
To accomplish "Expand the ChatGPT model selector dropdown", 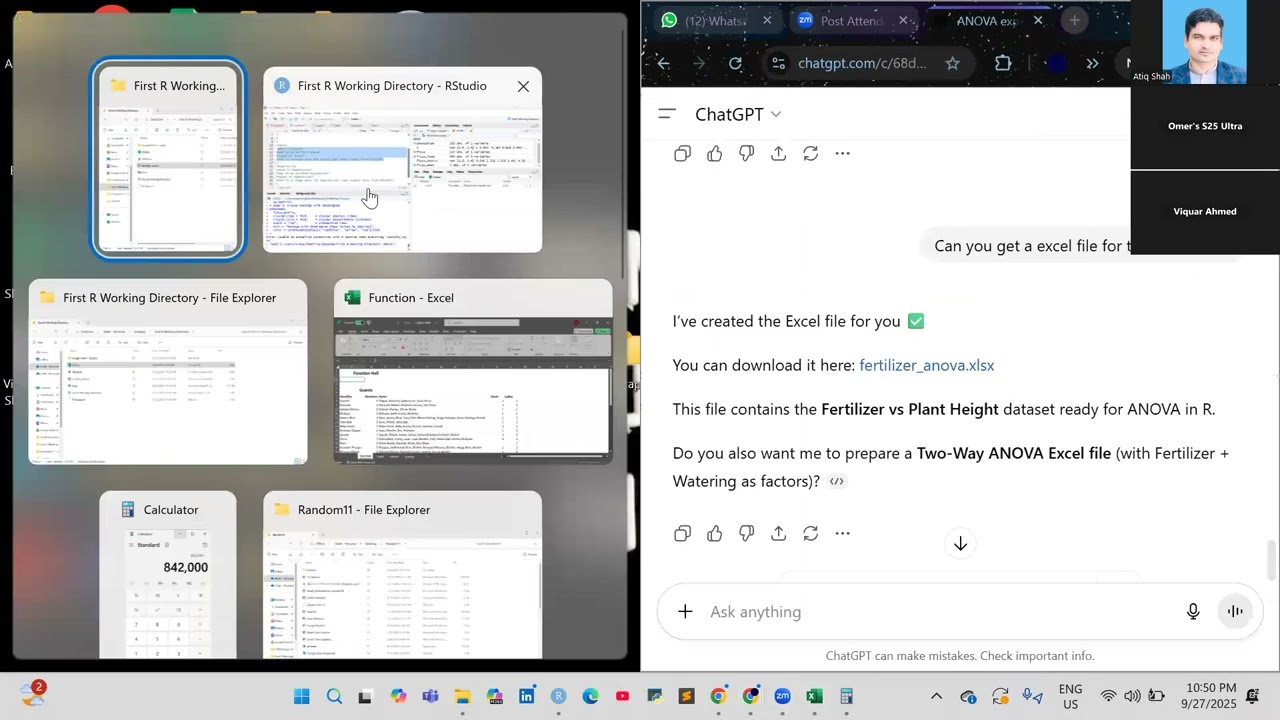I will (738, 114).
